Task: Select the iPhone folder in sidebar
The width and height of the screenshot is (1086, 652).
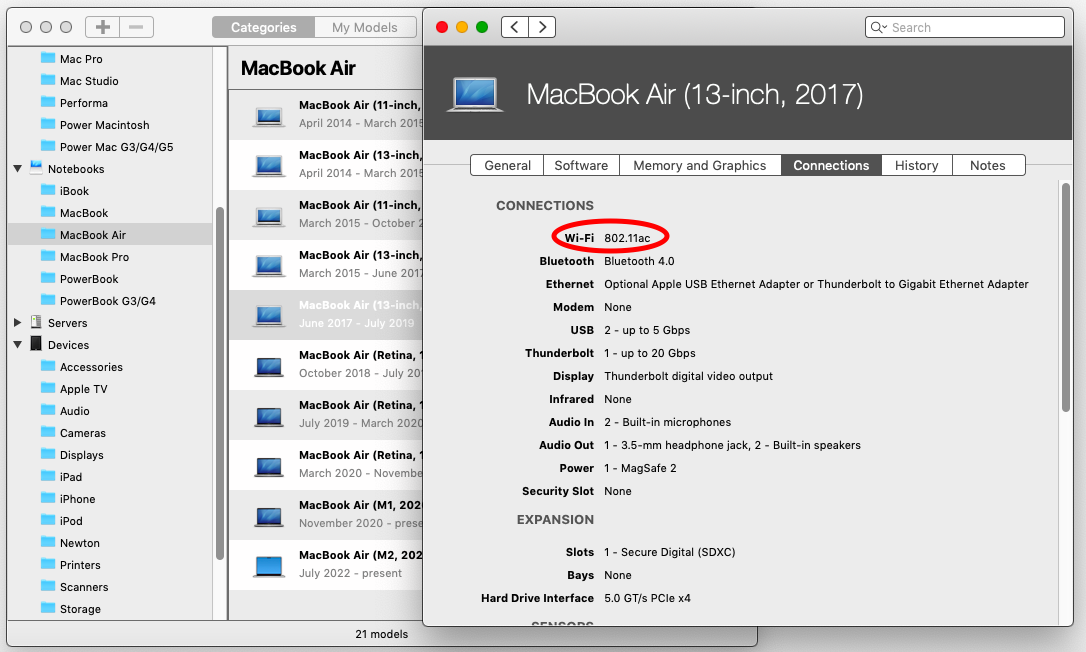Action: tap(77, 499)
